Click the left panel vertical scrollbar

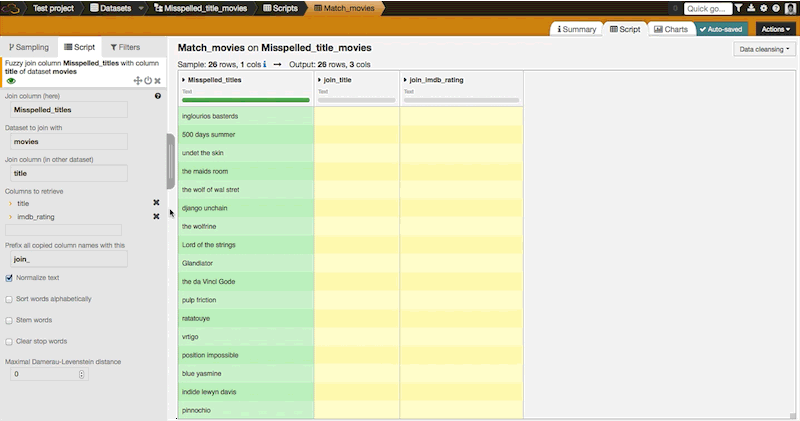pyautogui.click(x=170, y=161)
